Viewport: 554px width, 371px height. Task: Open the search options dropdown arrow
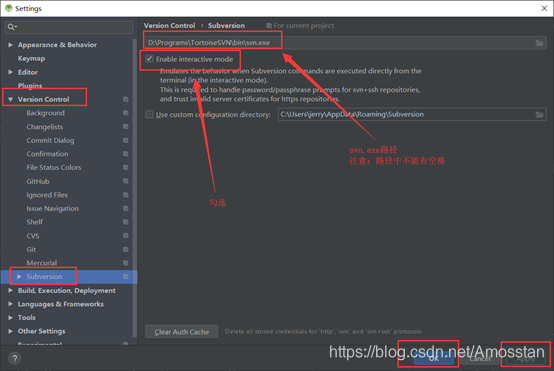(16, 27)
